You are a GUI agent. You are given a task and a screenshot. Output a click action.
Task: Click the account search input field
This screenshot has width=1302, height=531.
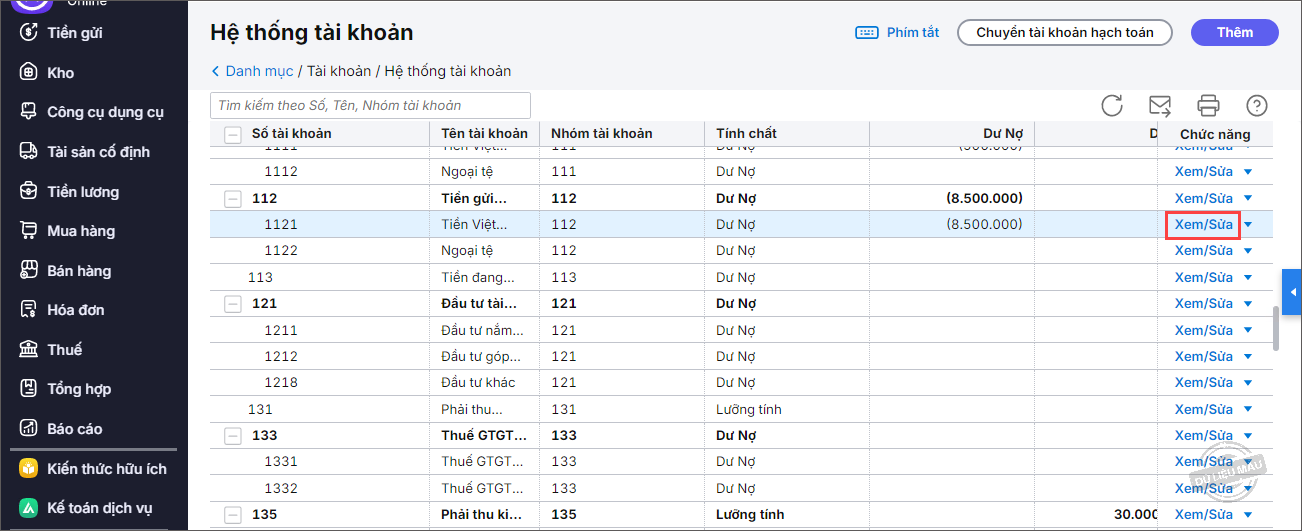click(370, 105)
